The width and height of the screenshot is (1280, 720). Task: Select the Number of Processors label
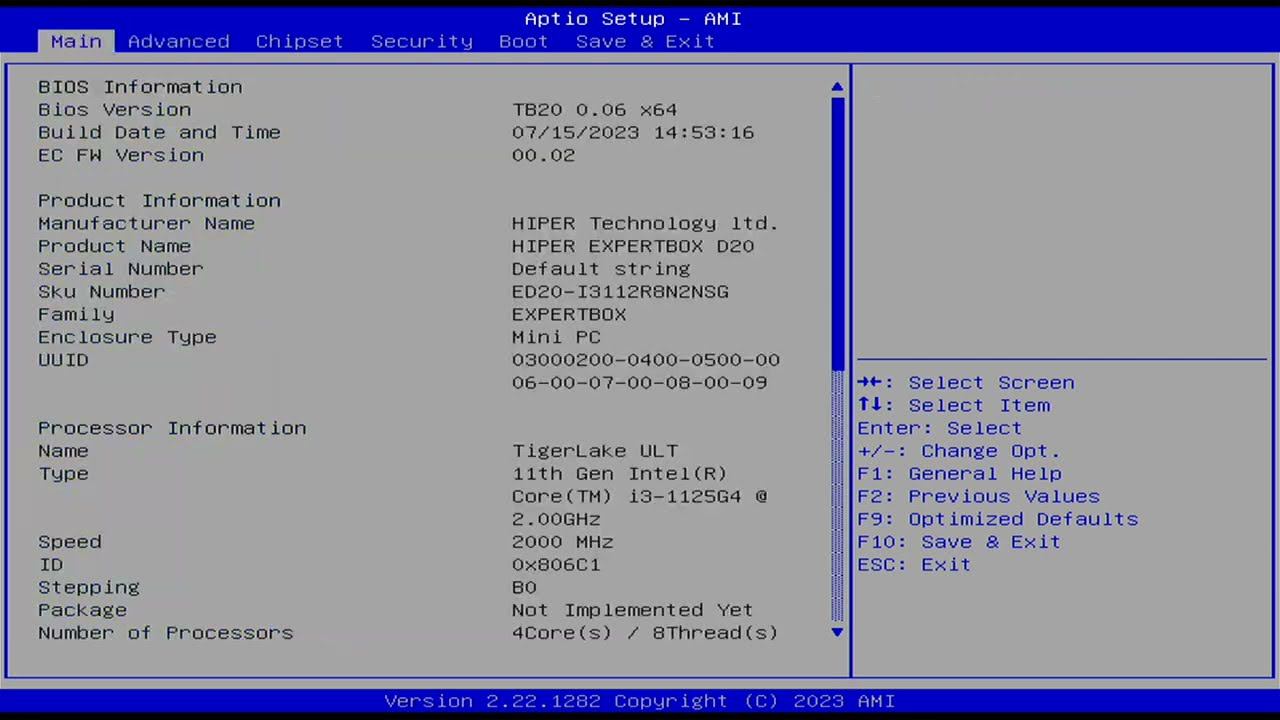(x=166, y=633)
